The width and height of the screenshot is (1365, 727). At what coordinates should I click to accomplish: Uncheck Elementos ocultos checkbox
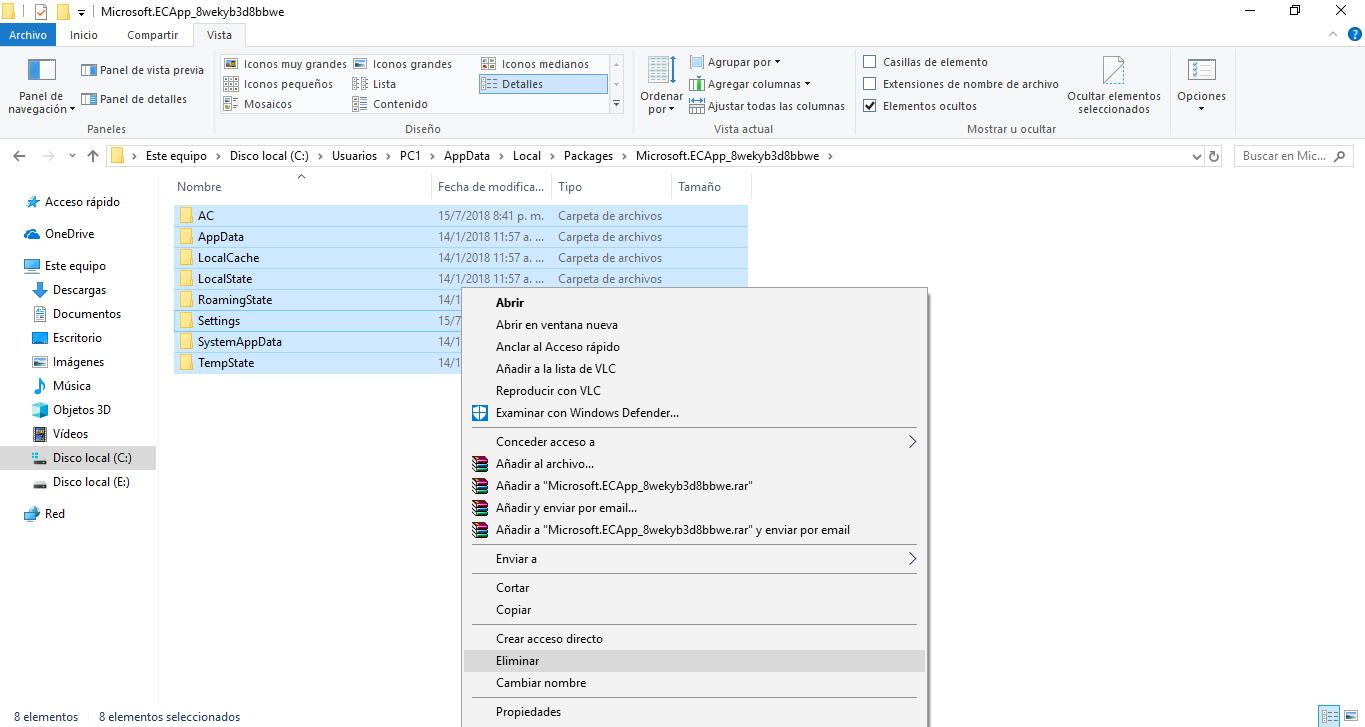click(x=870, y=106)
